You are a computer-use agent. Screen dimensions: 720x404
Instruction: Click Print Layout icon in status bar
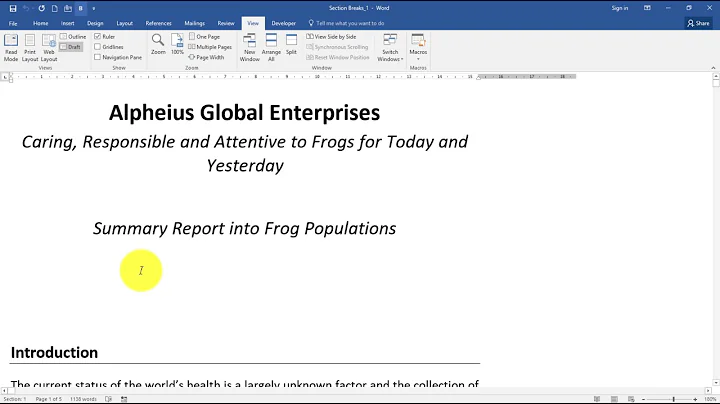(614, 399)
